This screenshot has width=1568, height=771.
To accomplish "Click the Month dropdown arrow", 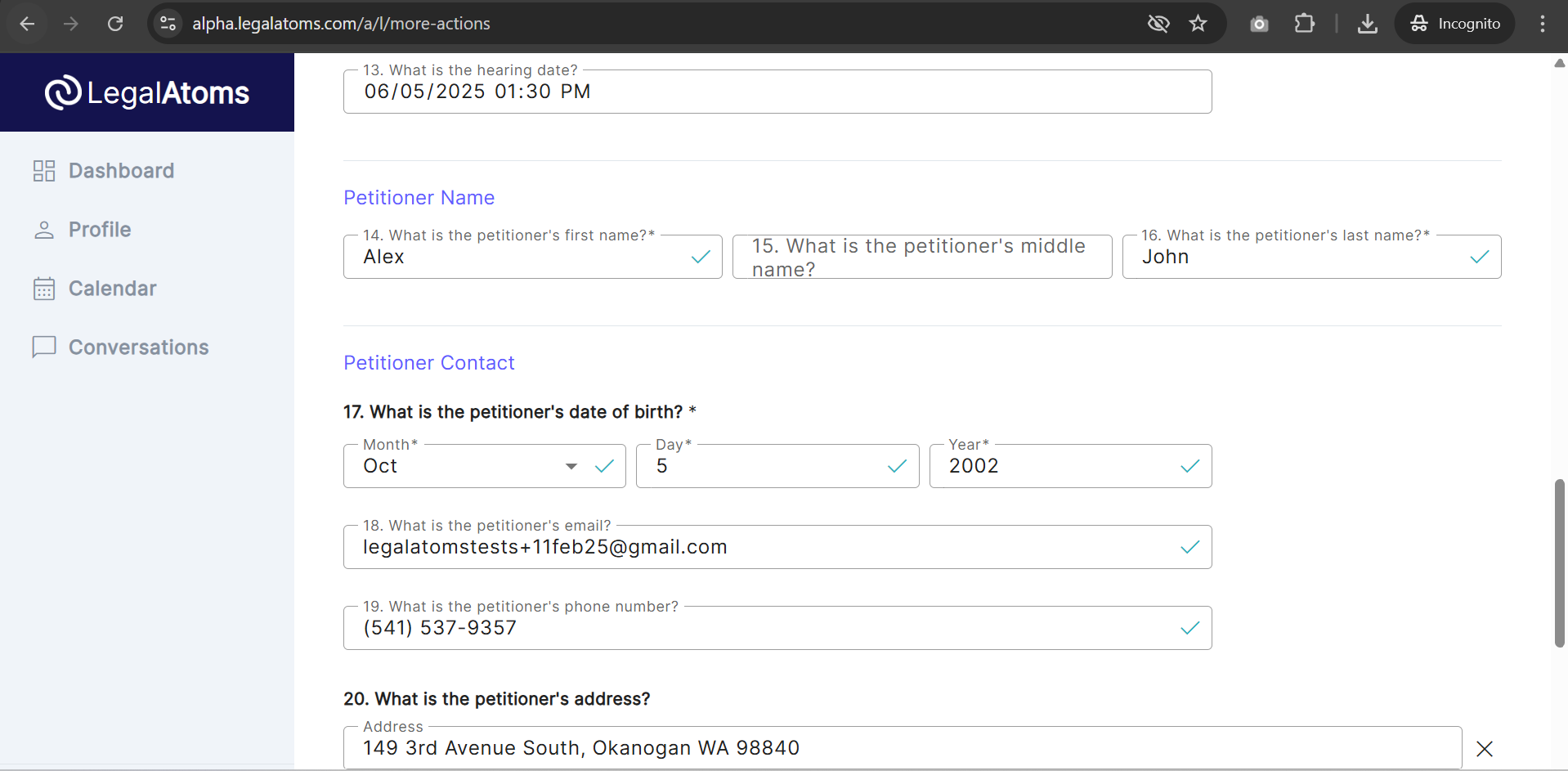I will pos(571,466).
